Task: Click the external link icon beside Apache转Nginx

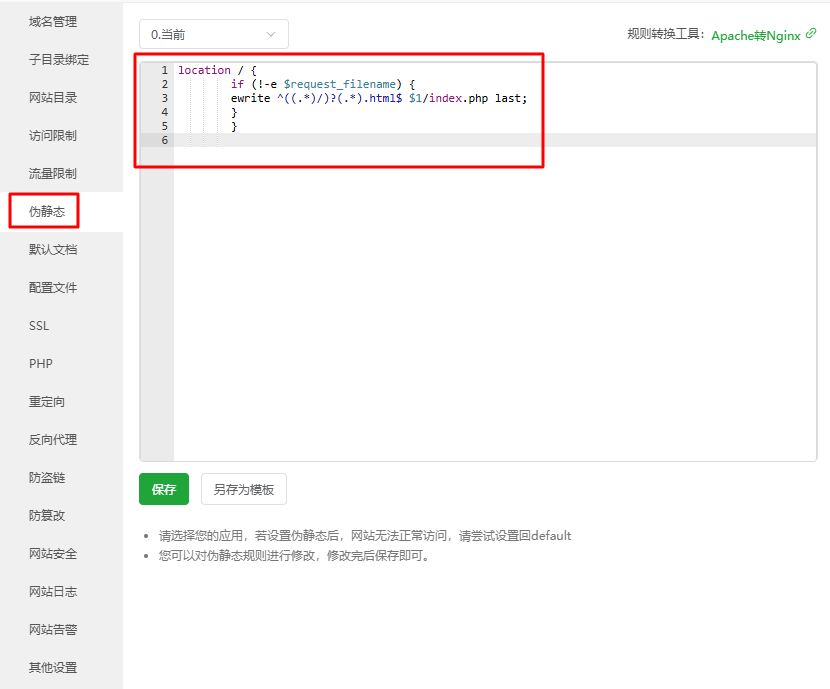Action: coord(811,33)
